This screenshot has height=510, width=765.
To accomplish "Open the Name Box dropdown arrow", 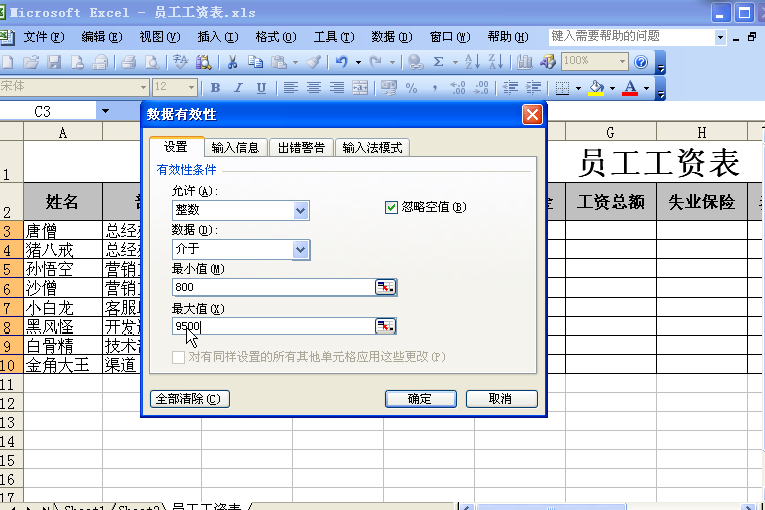I will pyautogui.click(x=105, y=111).
